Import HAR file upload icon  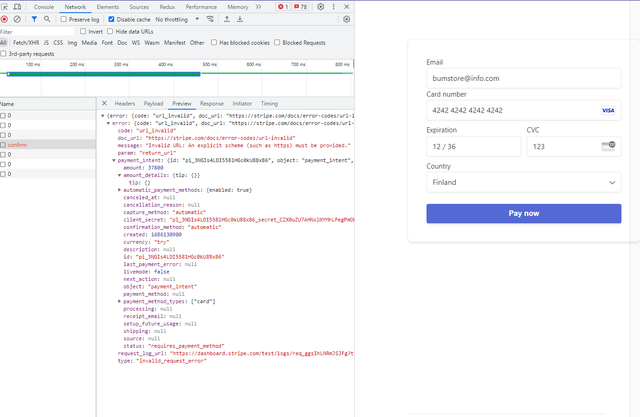[227, 19]
